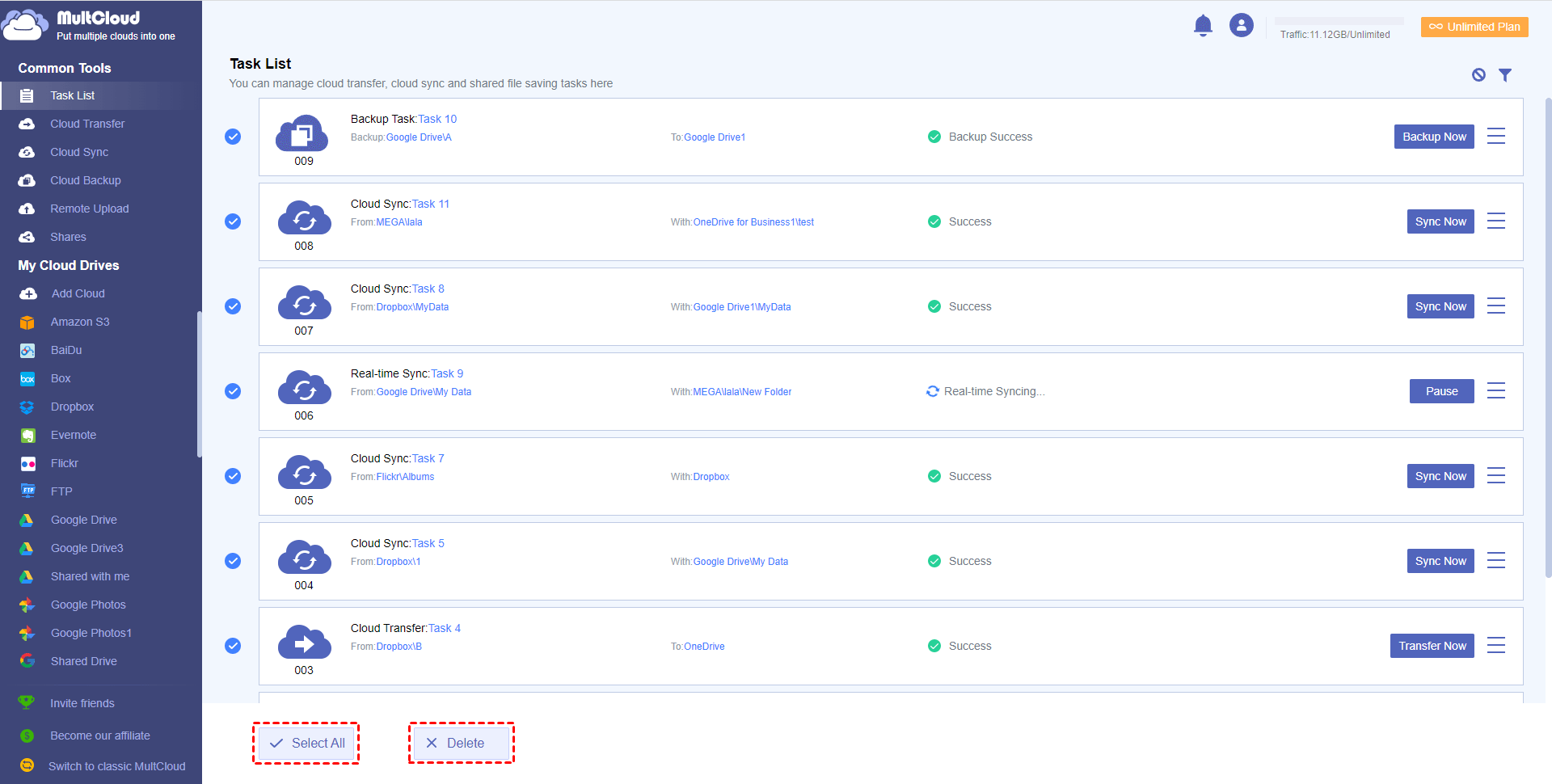
Task: Click the Backup Task 10 cloud icon
Action: (x=302, y=134)
